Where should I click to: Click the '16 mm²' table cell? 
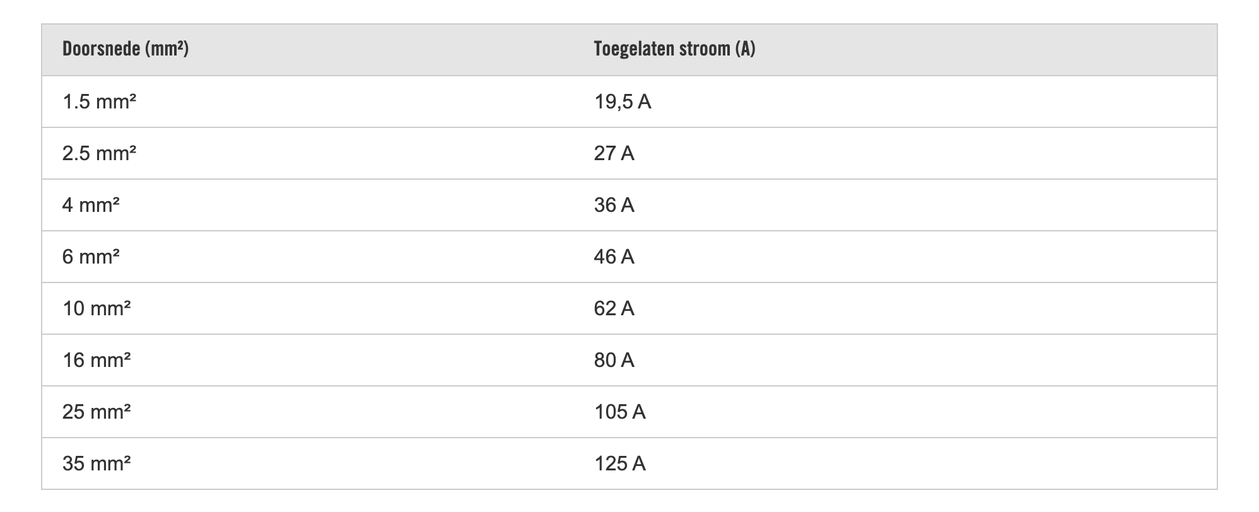point(96,360)
